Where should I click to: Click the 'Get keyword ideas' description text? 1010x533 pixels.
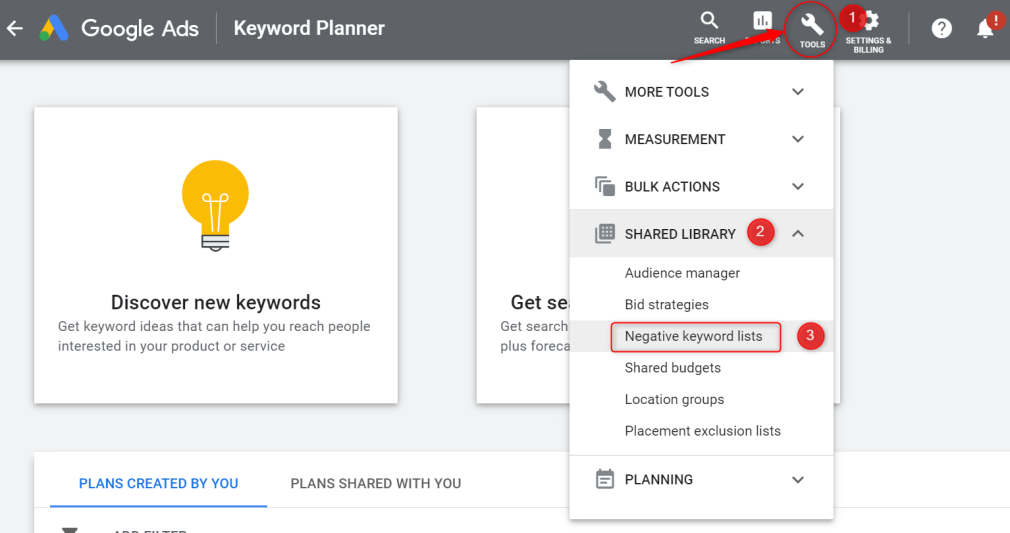(x=214, y=336)
